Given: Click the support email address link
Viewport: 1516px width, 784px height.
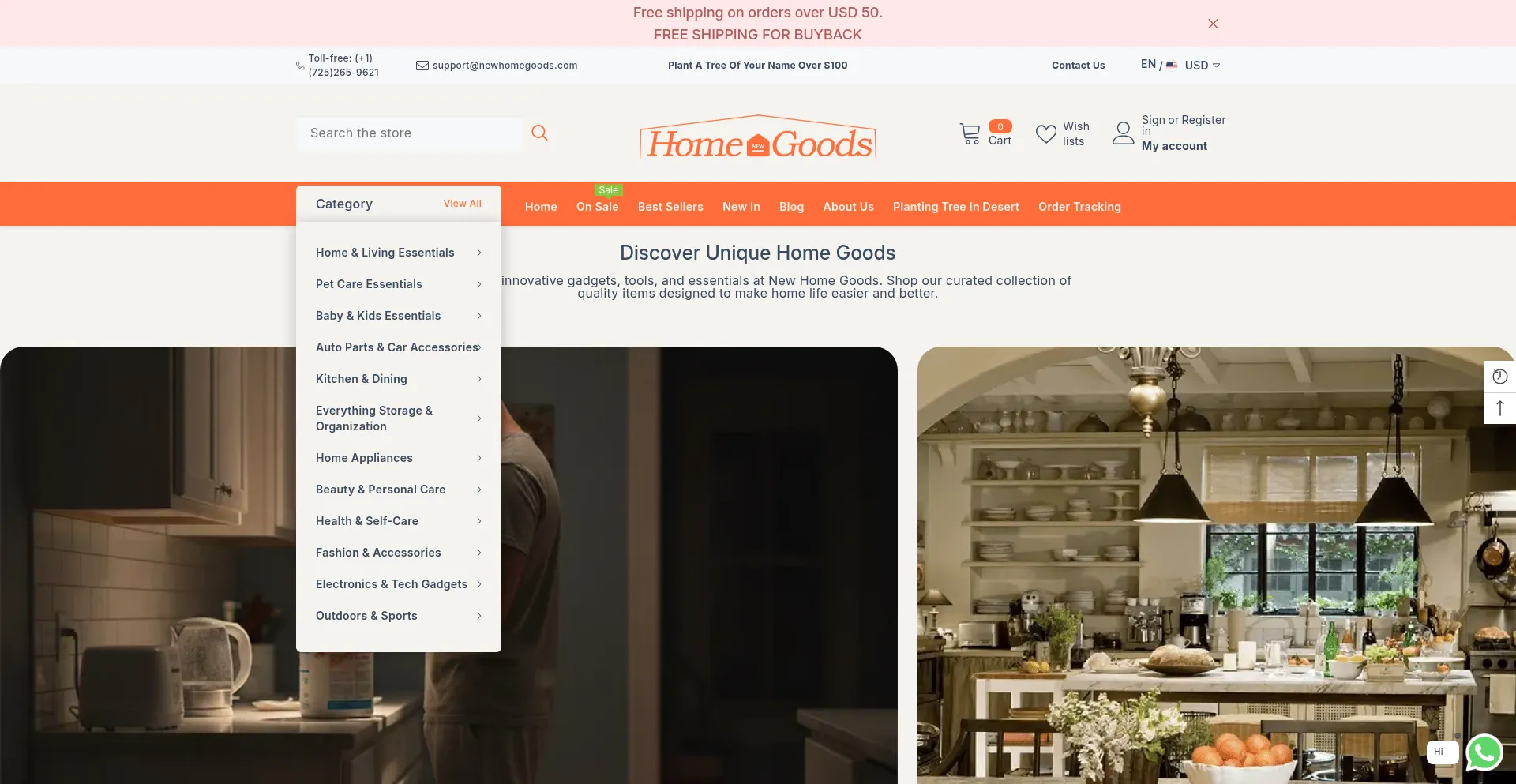Looking at the screenshot, I should pyautogui.click(x=505, y=66).
